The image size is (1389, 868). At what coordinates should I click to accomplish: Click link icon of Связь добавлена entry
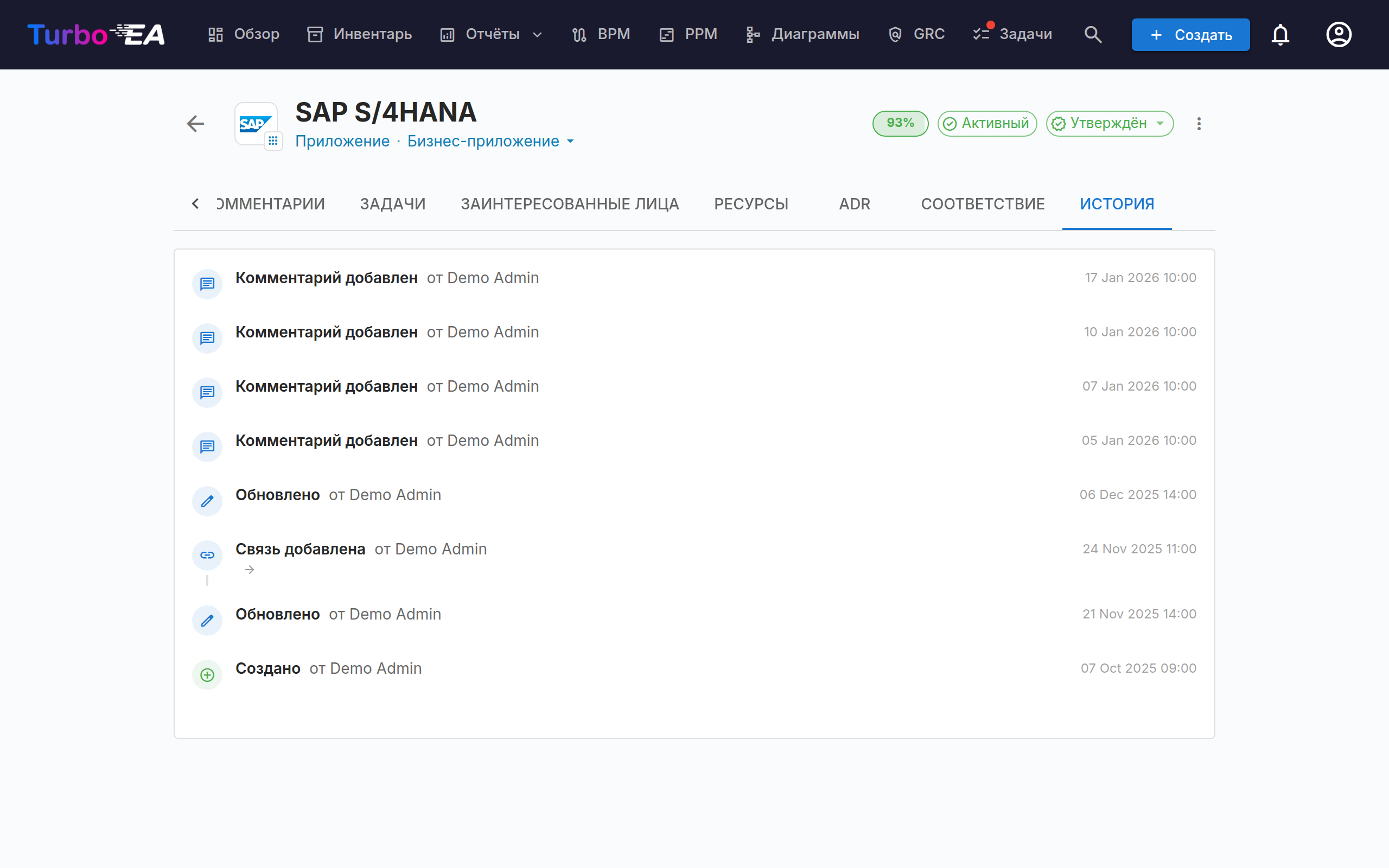coord(207,555)
